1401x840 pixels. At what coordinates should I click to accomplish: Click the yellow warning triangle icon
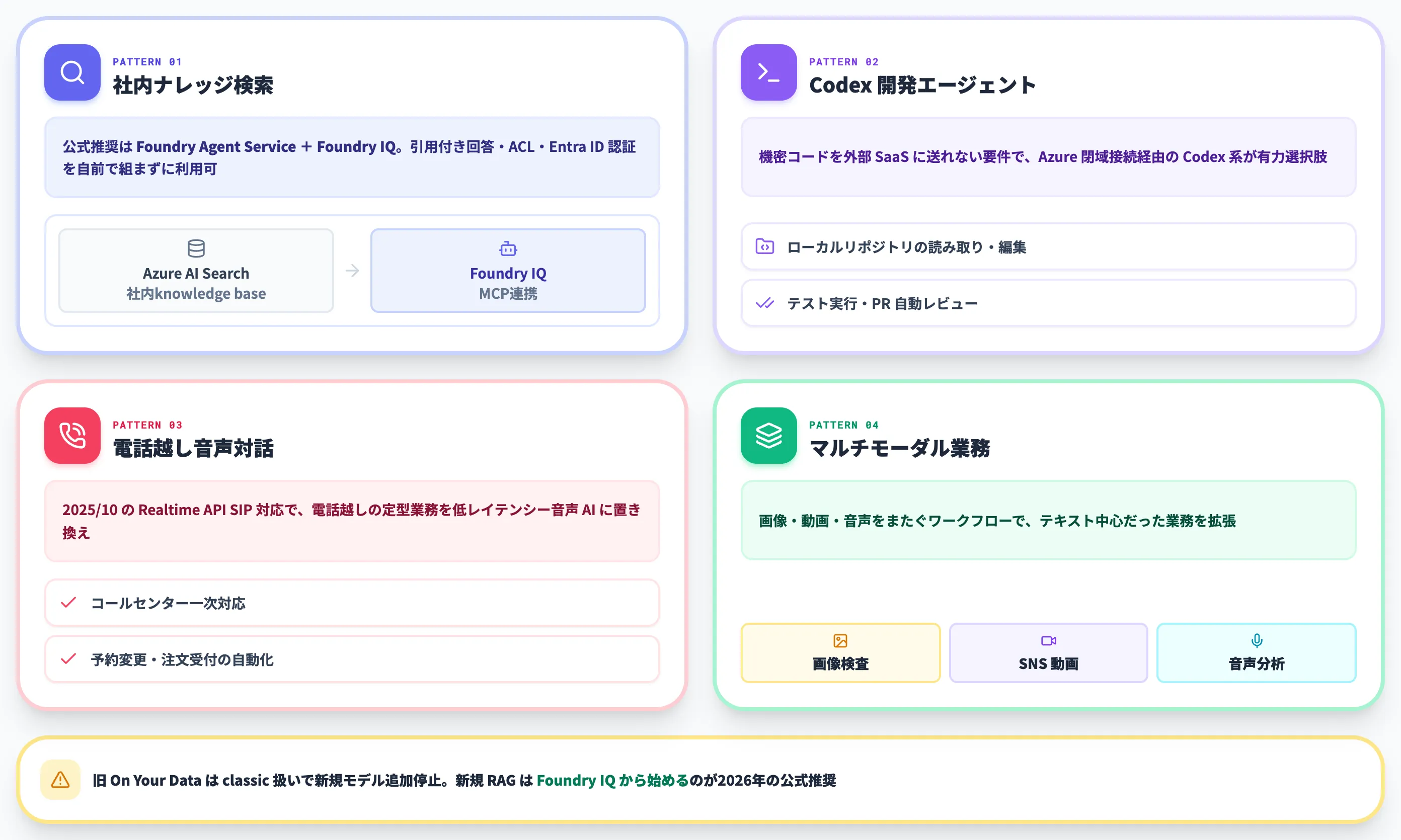pos(60,780)
